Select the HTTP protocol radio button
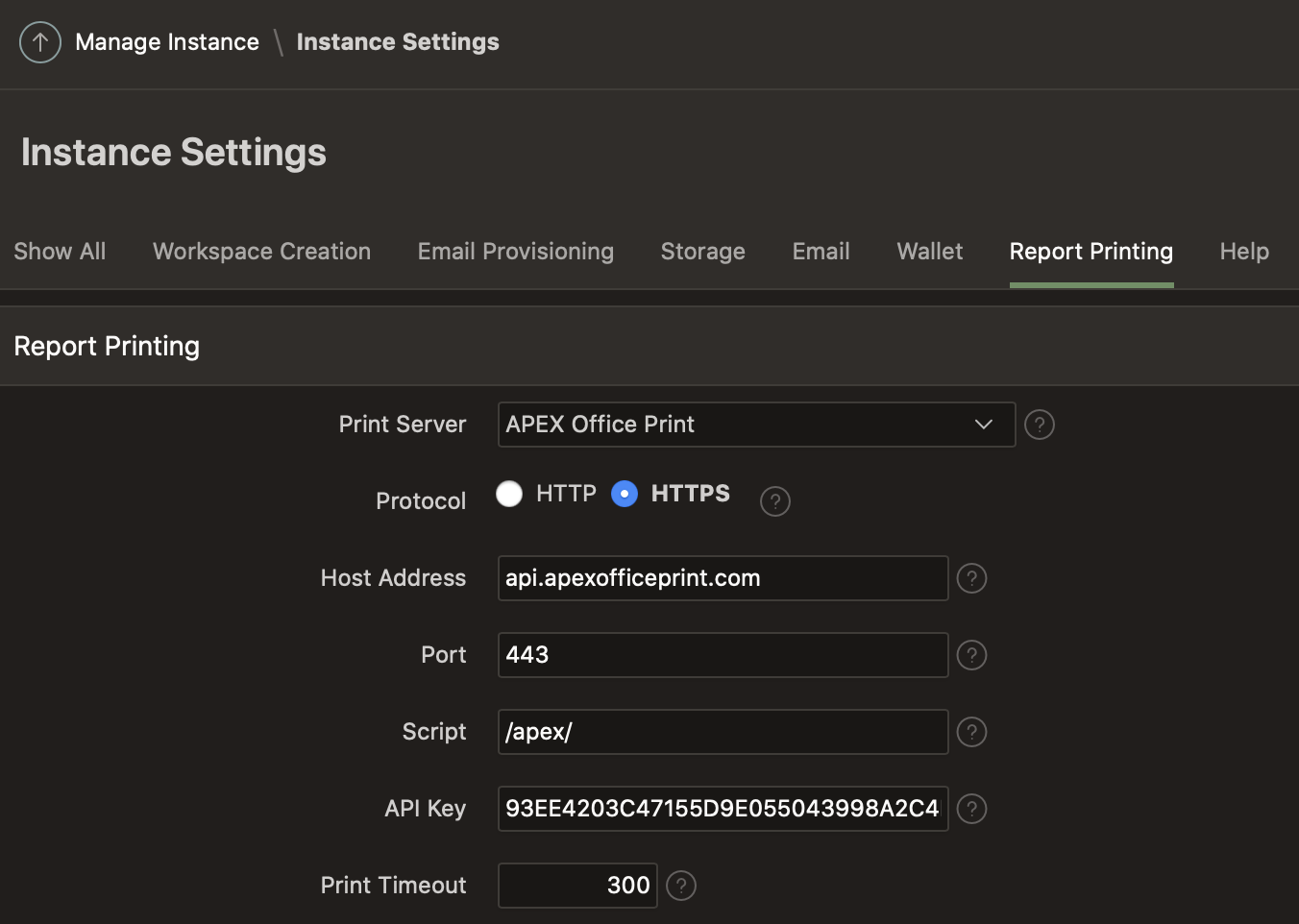 click(509, 494)
